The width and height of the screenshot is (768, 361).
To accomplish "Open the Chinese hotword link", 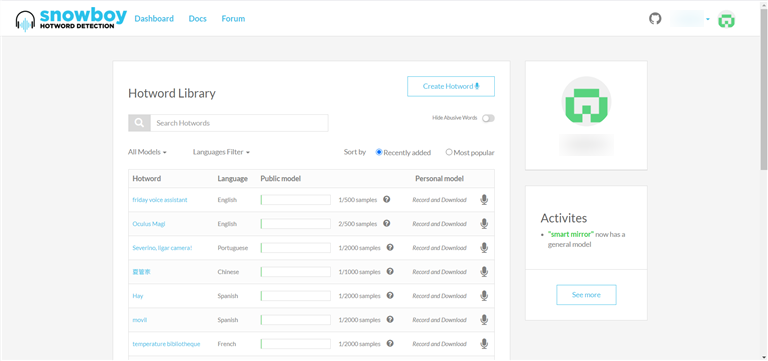I will pyautogui.click(x=141, y=272).
